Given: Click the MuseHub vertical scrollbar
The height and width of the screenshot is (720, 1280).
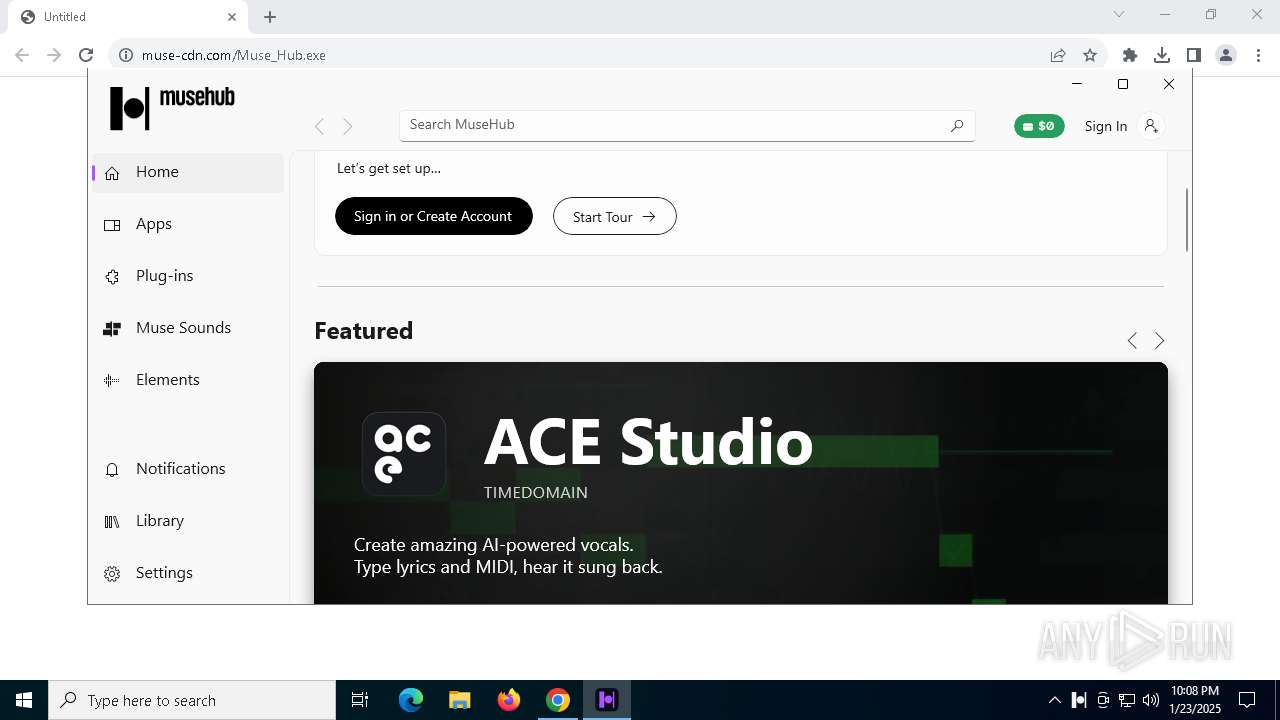Looking at the screenshot, I should [x=1187, y=220].
